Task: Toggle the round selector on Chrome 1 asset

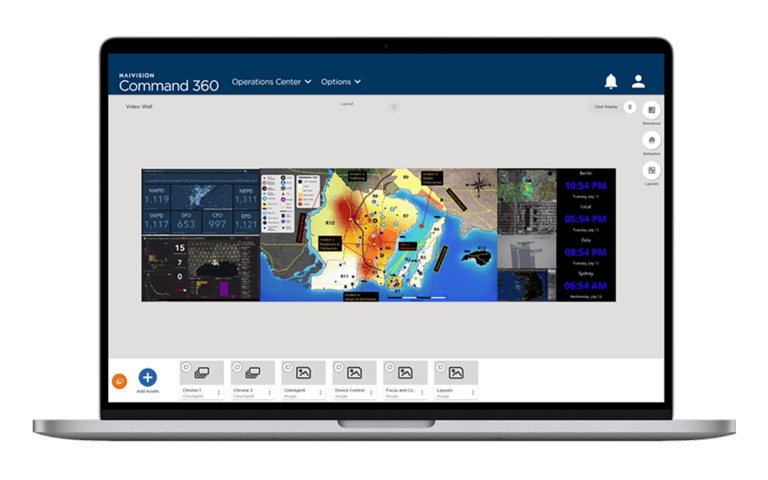Action: (x=186, y=366)
